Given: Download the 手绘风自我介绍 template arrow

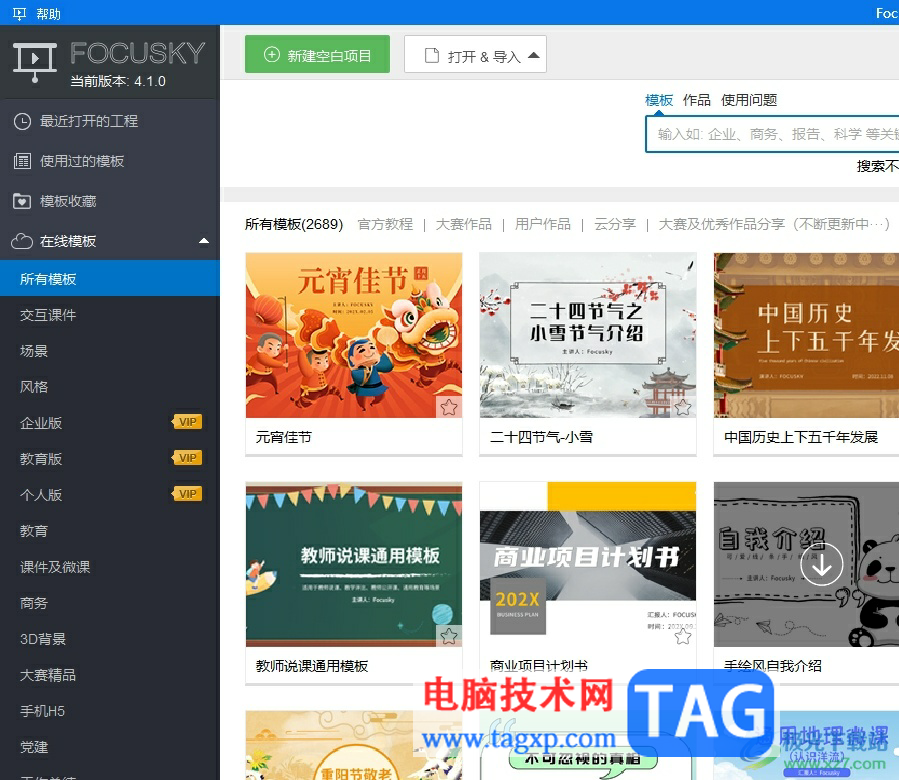Looking at the screenshot, I should [x=822, y=565].
